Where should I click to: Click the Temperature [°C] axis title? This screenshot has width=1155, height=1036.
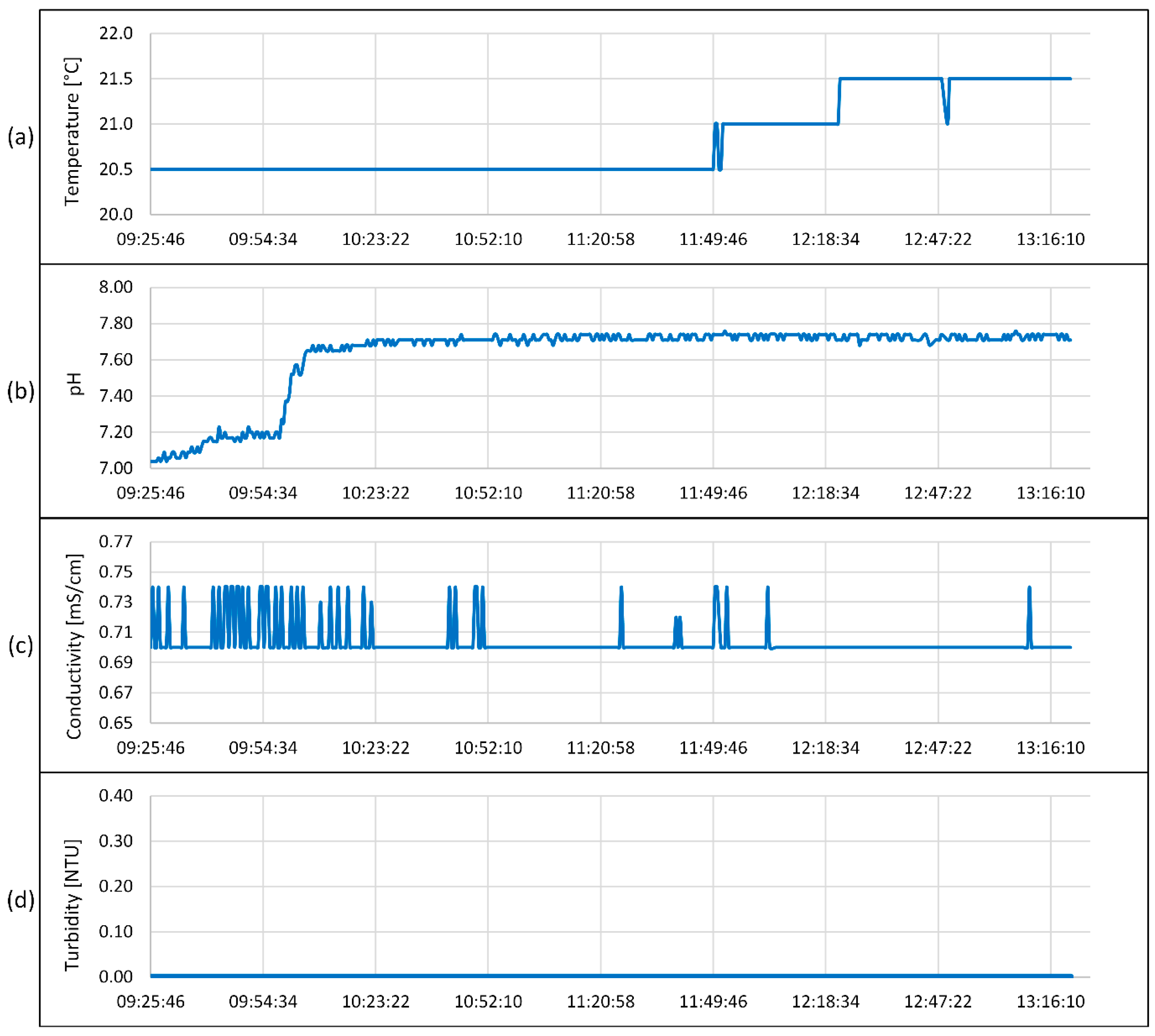(x=72, y=131)
